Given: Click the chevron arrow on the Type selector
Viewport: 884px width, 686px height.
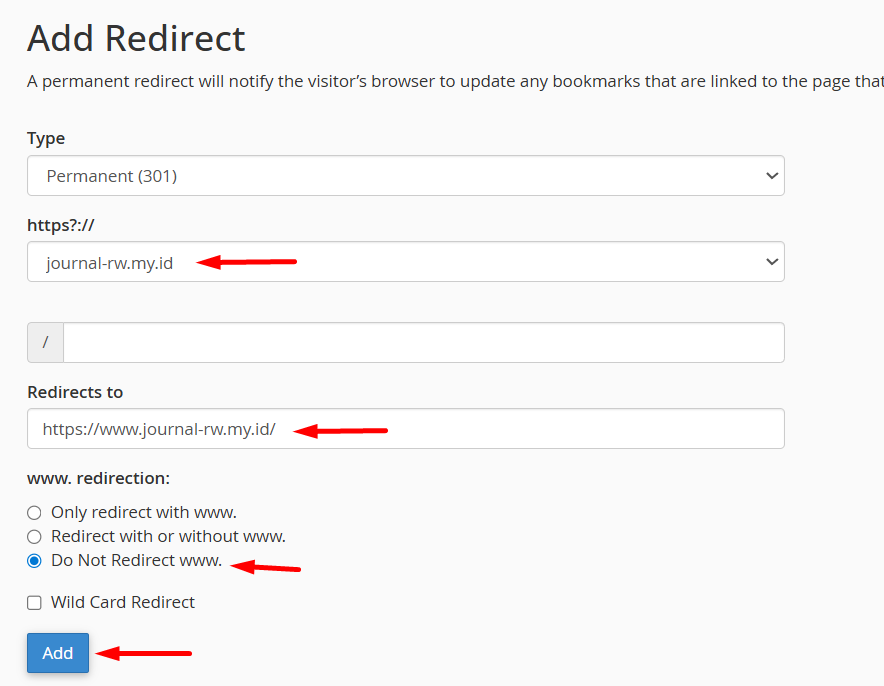Looking at the screenshot, I should click(x=771, y=176).
